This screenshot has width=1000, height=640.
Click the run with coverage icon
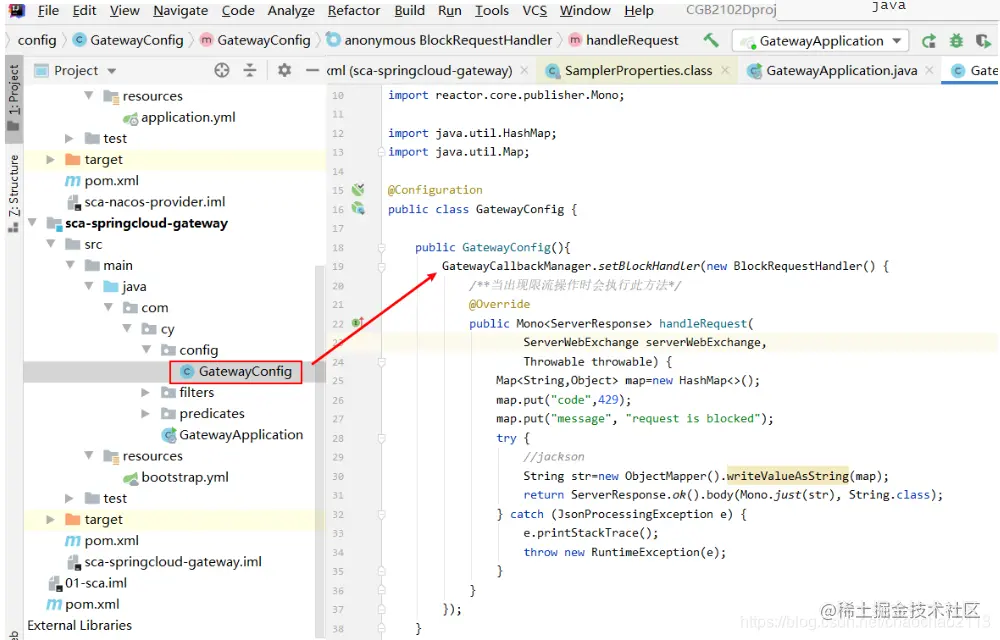(983, 41)
